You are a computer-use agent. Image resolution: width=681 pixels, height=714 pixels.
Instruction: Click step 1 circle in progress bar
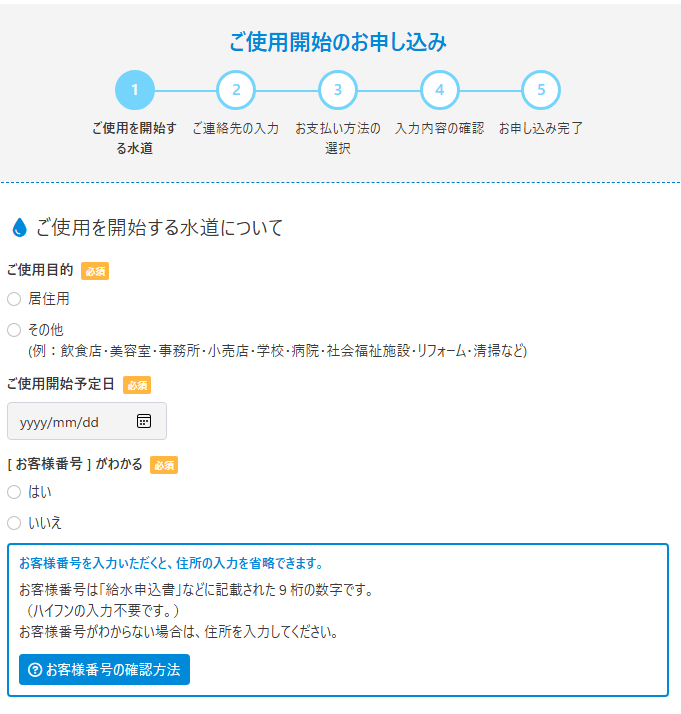[135, 90]
